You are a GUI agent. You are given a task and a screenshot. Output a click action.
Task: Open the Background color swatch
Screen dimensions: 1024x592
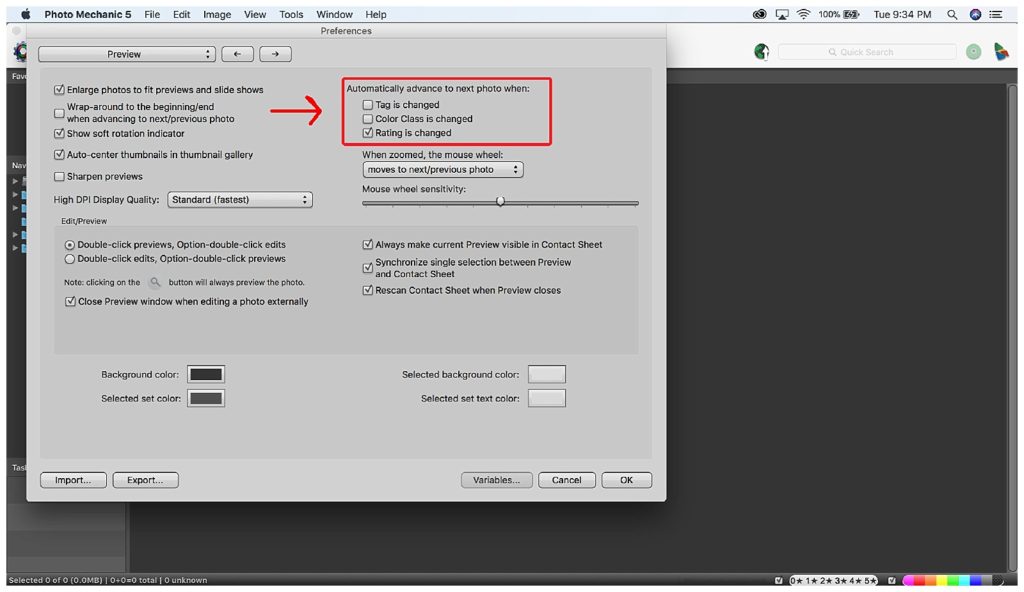(x=206, y=374)
